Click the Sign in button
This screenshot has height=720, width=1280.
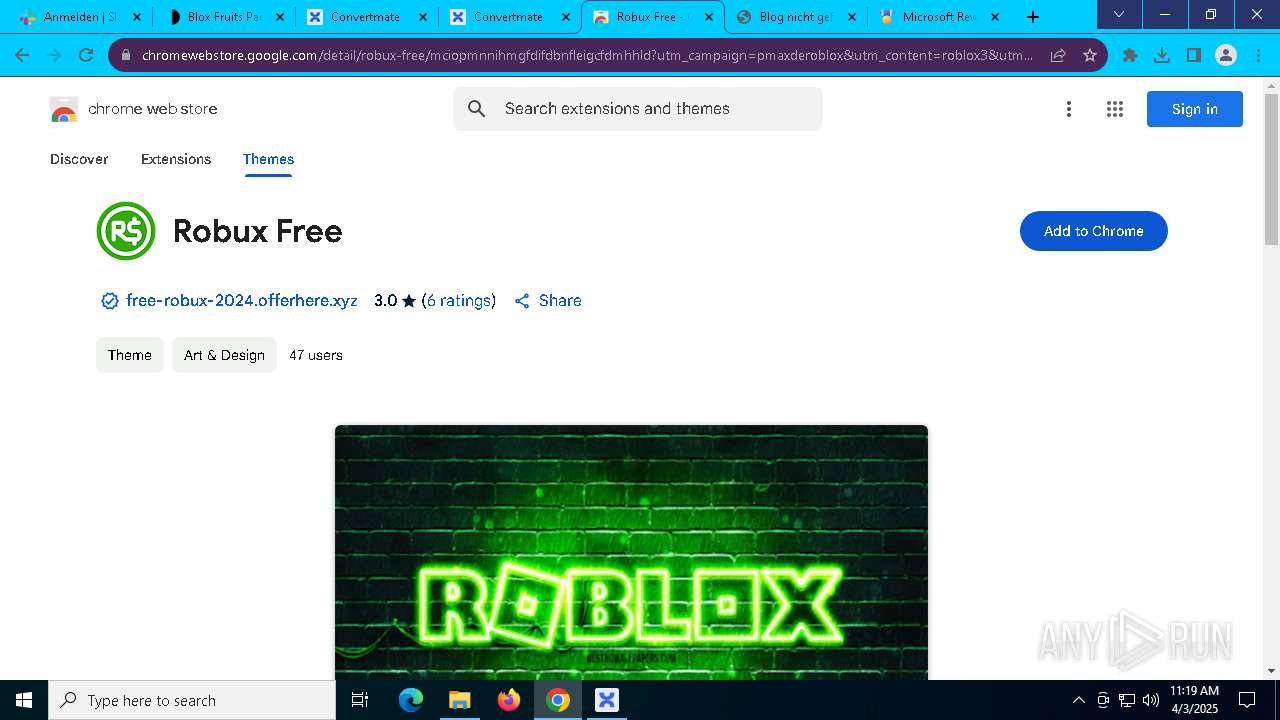pyautogui.click(x=1195, y=109)
